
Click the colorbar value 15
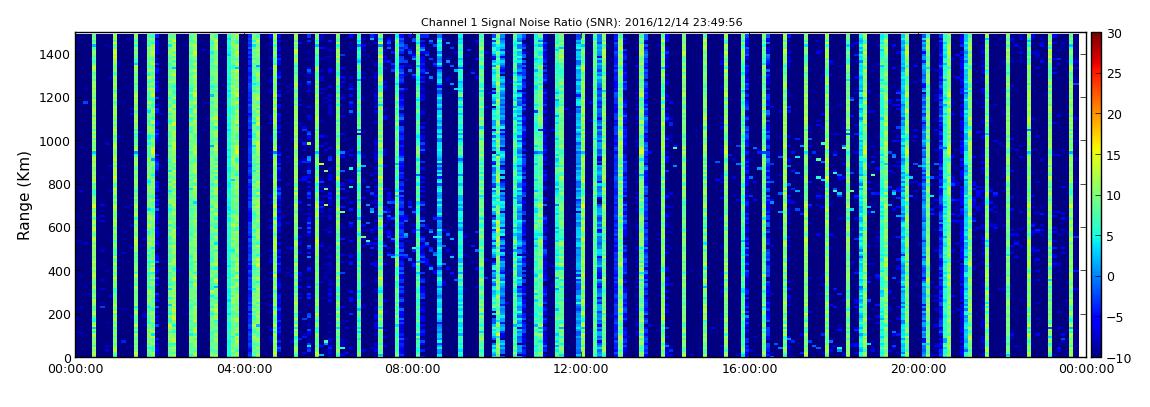[x=1115, y=155]
